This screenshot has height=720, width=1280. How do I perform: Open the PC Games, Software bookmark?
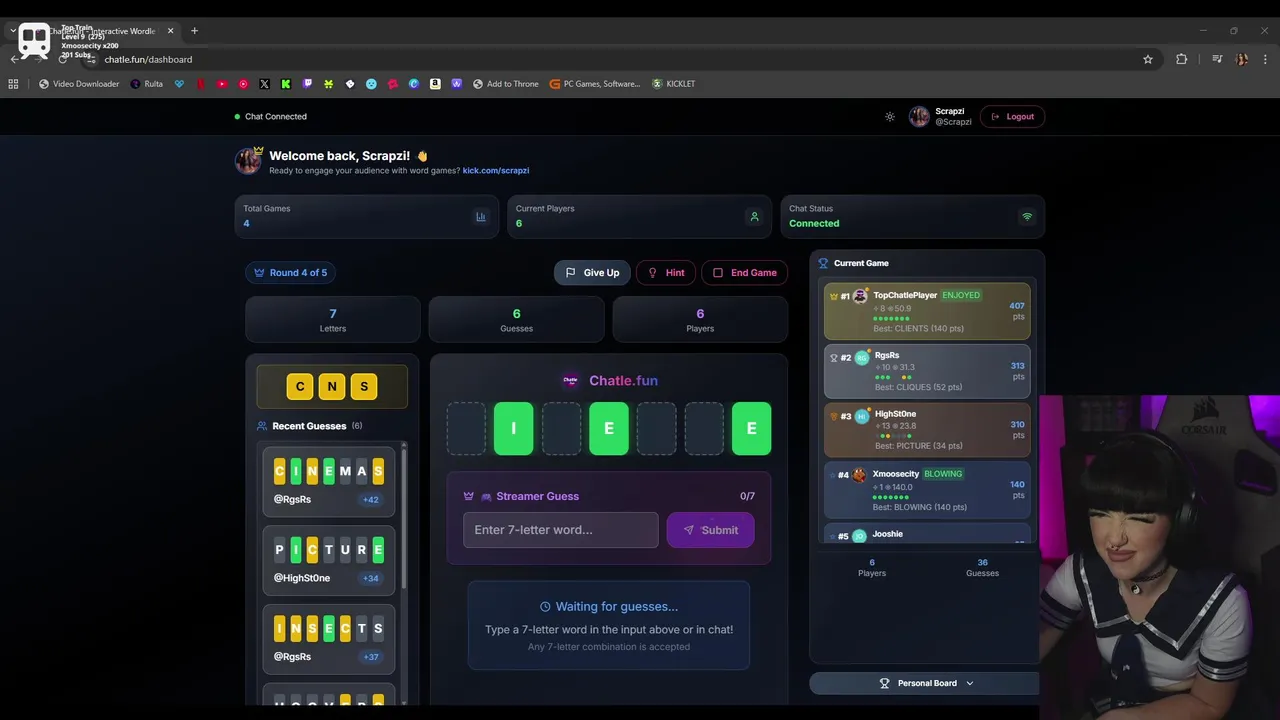pos(595,84)
